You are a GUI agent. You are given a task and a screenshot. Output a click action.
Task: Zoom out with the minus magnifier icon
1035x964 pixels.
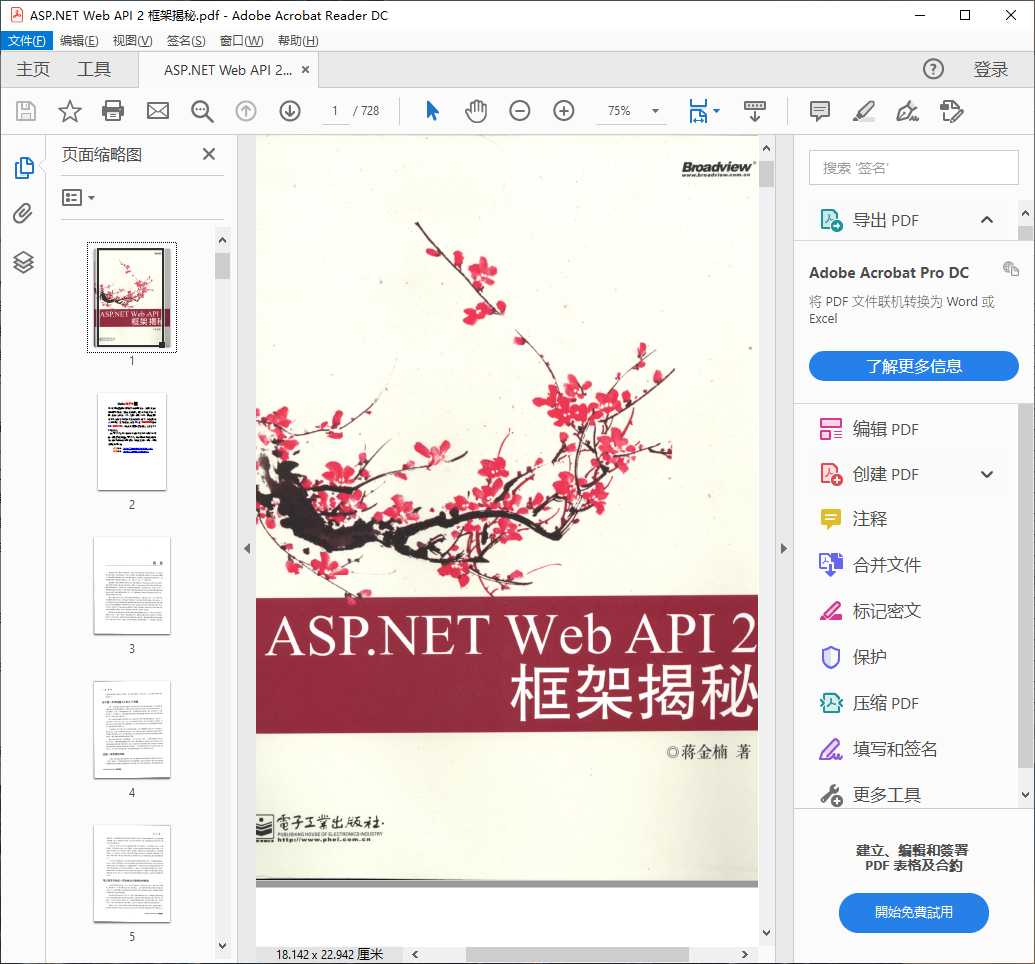pyautogui.click(x=519, y=111)
